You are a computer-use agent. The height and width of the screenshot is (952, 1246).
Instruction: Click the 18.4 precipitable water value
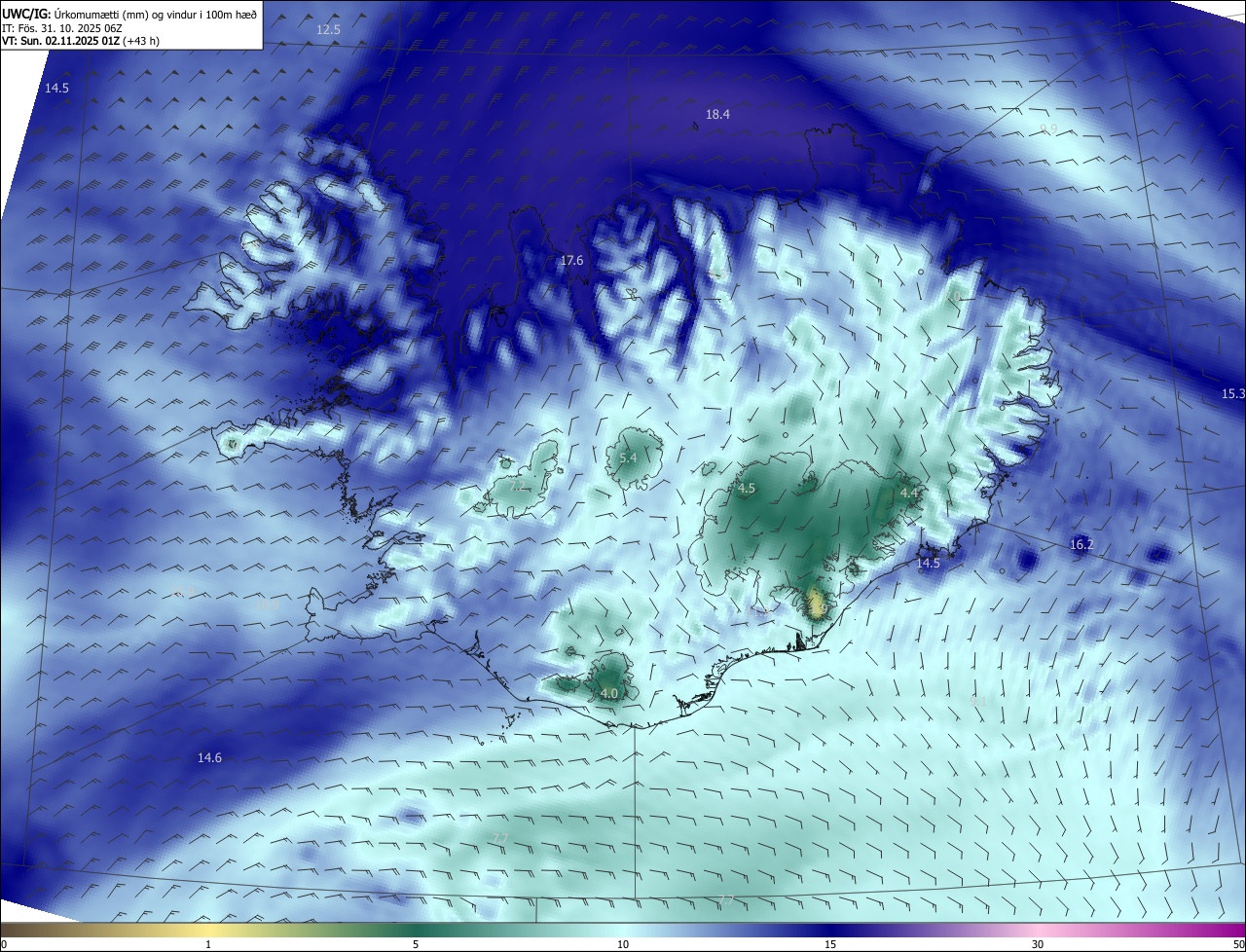pos(717,115)
